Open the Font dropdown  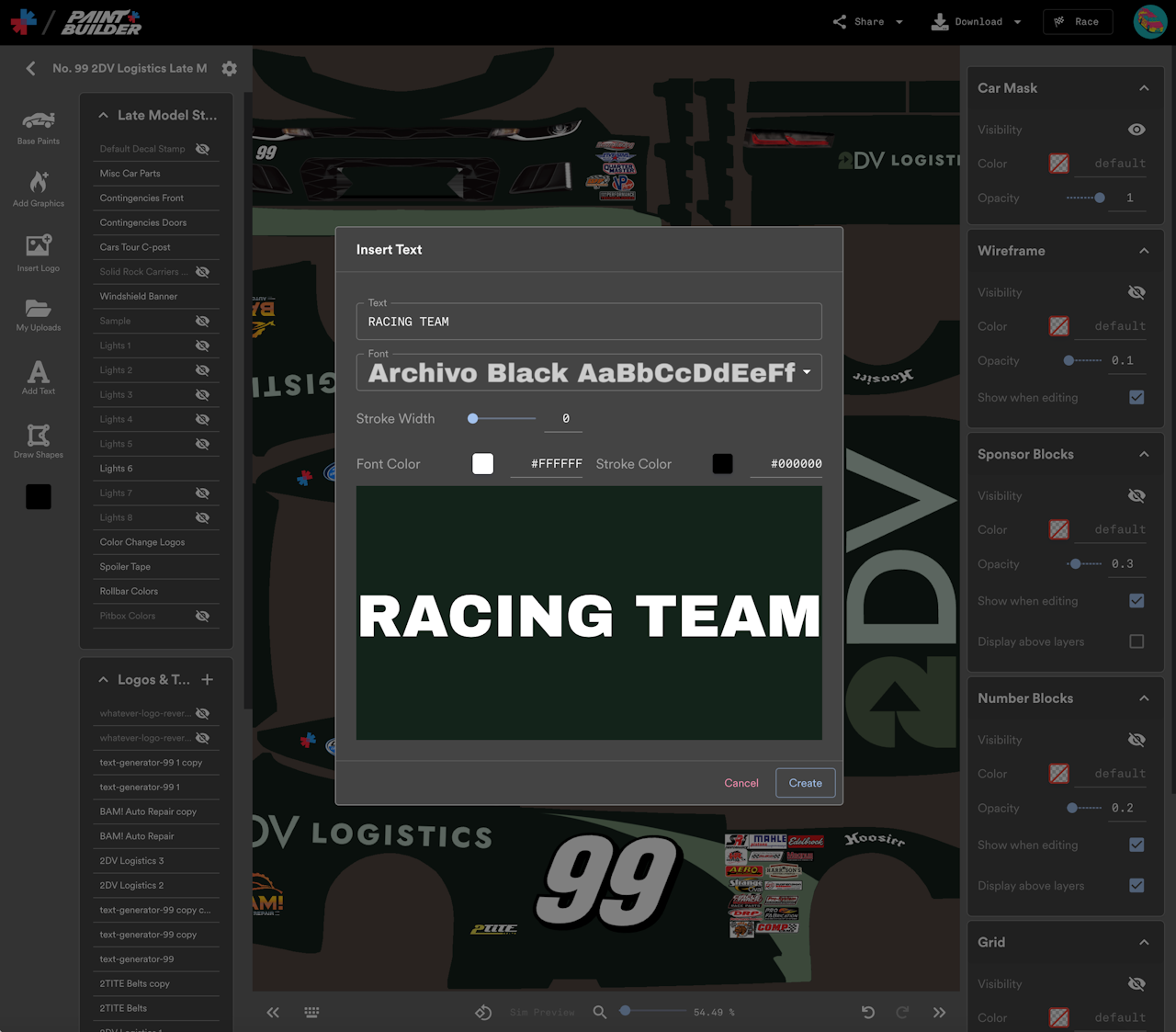tap(589, 372)
